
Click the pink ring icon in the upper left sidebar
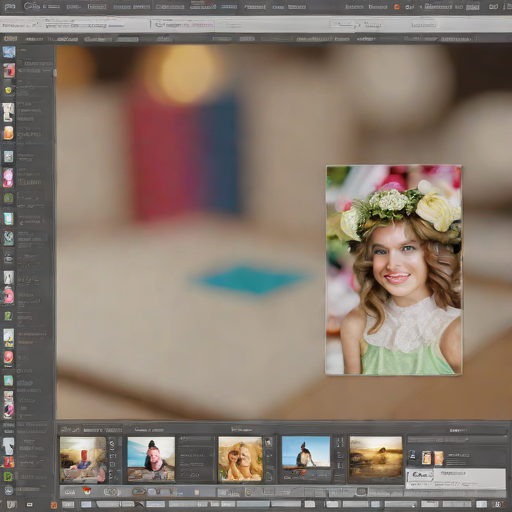[8, 178]
